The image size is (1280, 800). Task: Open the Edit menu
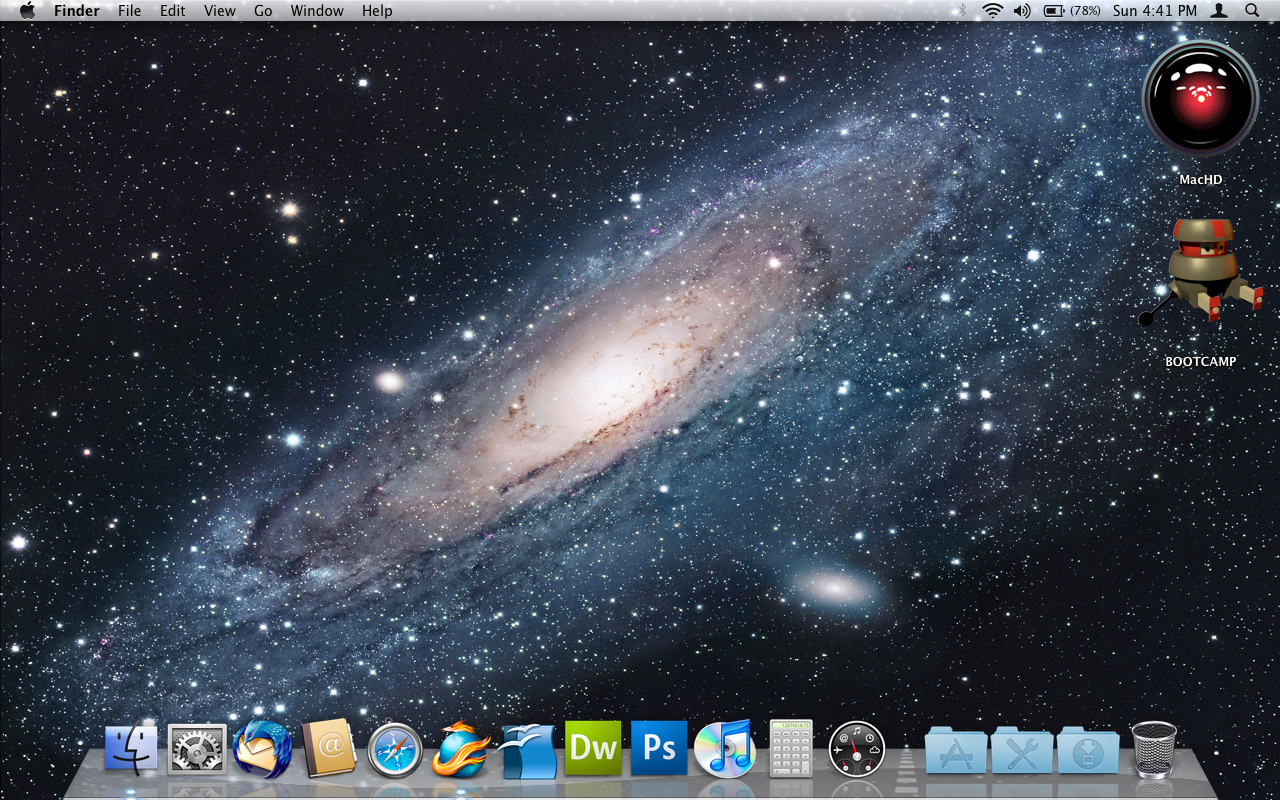tap(173, 11)
